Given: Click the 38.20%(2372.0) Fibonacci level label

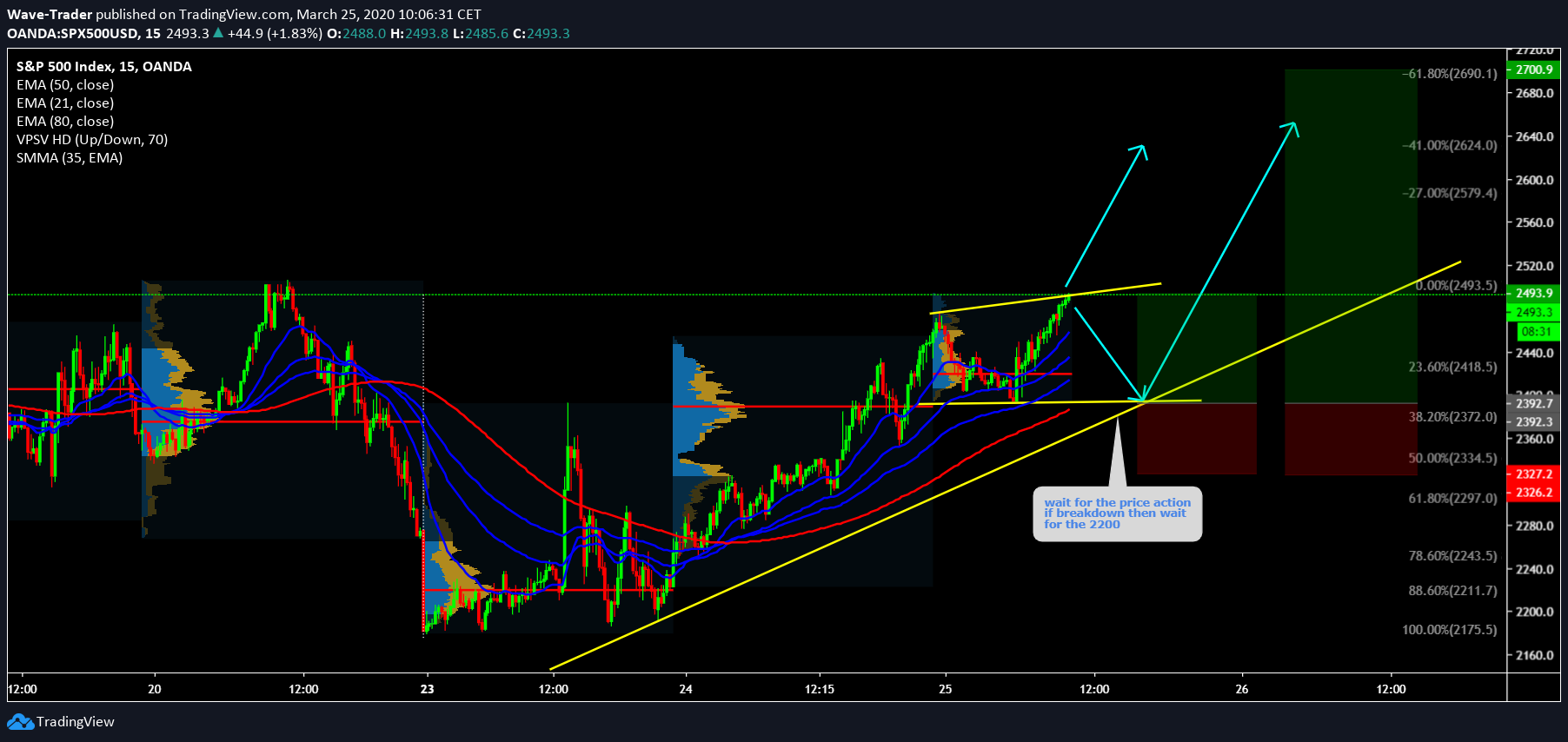Looking at the screenshot, I should (1452, 417).
